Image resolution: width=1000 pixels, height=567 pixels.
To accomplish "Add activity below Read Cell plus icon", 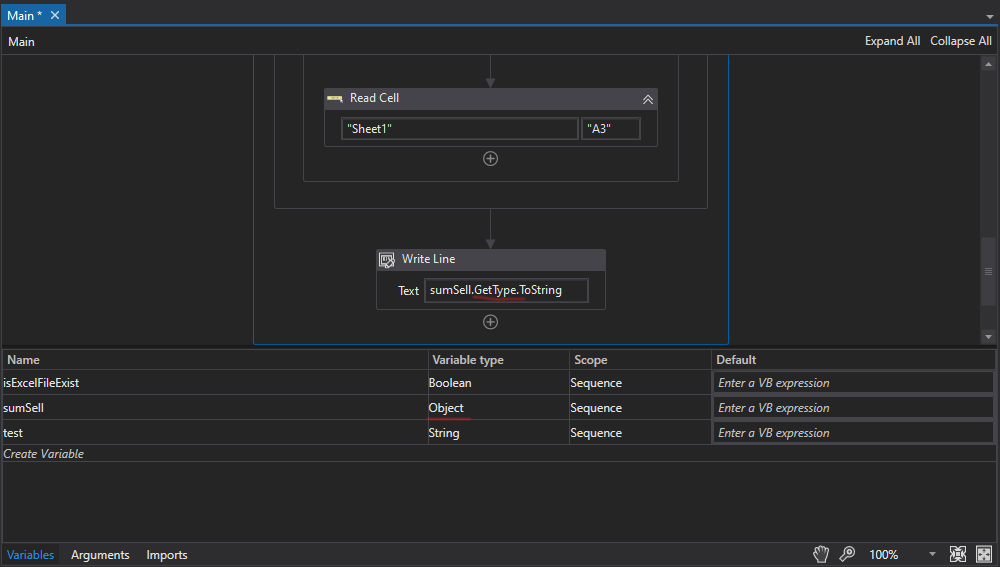I will (x=490, y=159).
